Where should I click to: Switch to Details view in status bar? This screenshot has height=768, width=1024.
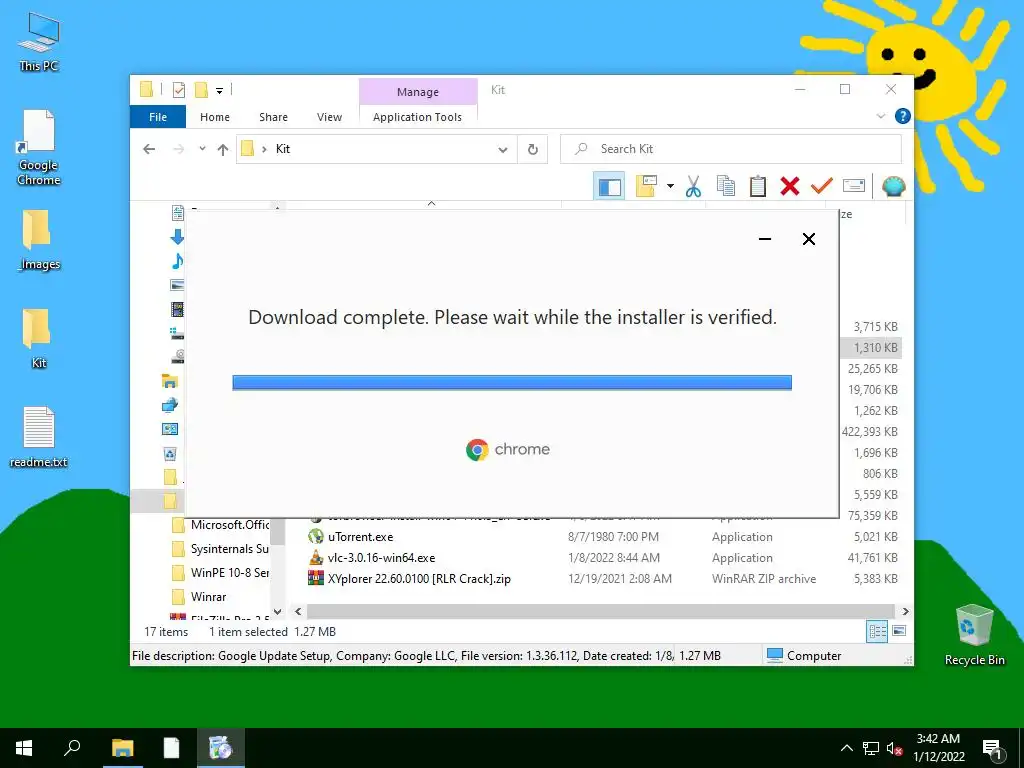click(877, 632)
